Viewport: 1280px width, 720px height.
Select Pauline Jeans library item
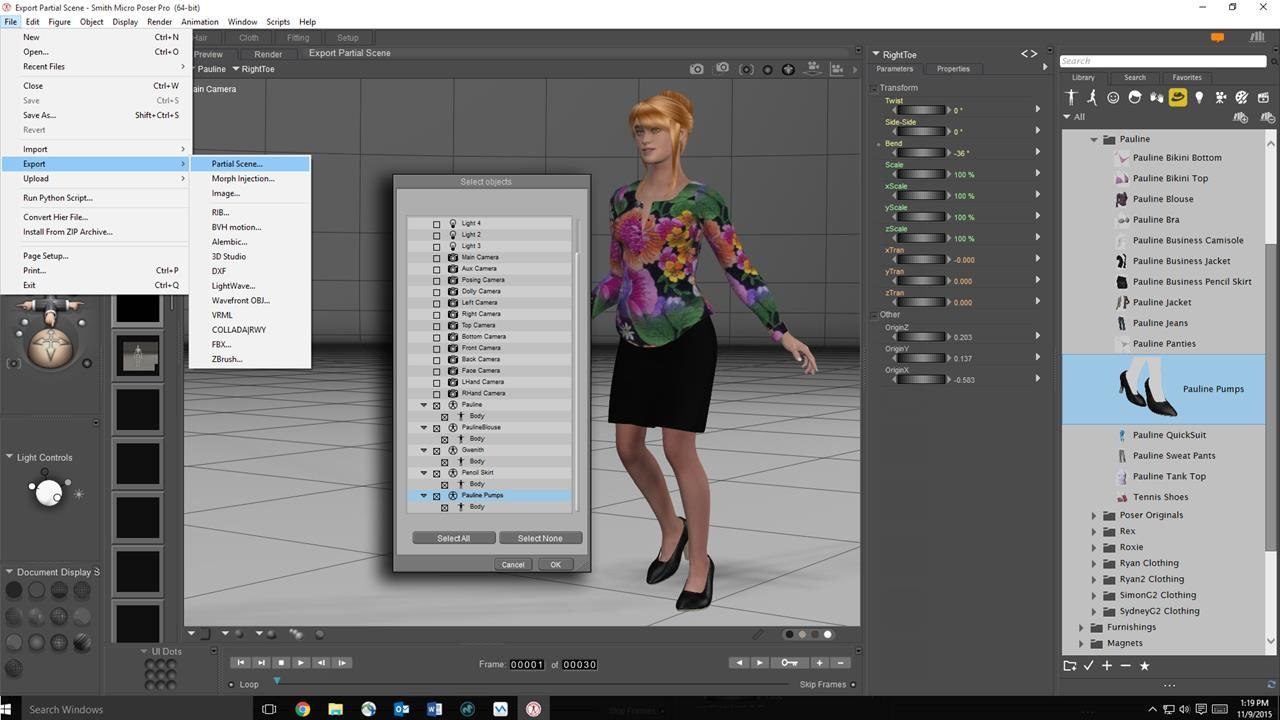(x=1160, y=323)
